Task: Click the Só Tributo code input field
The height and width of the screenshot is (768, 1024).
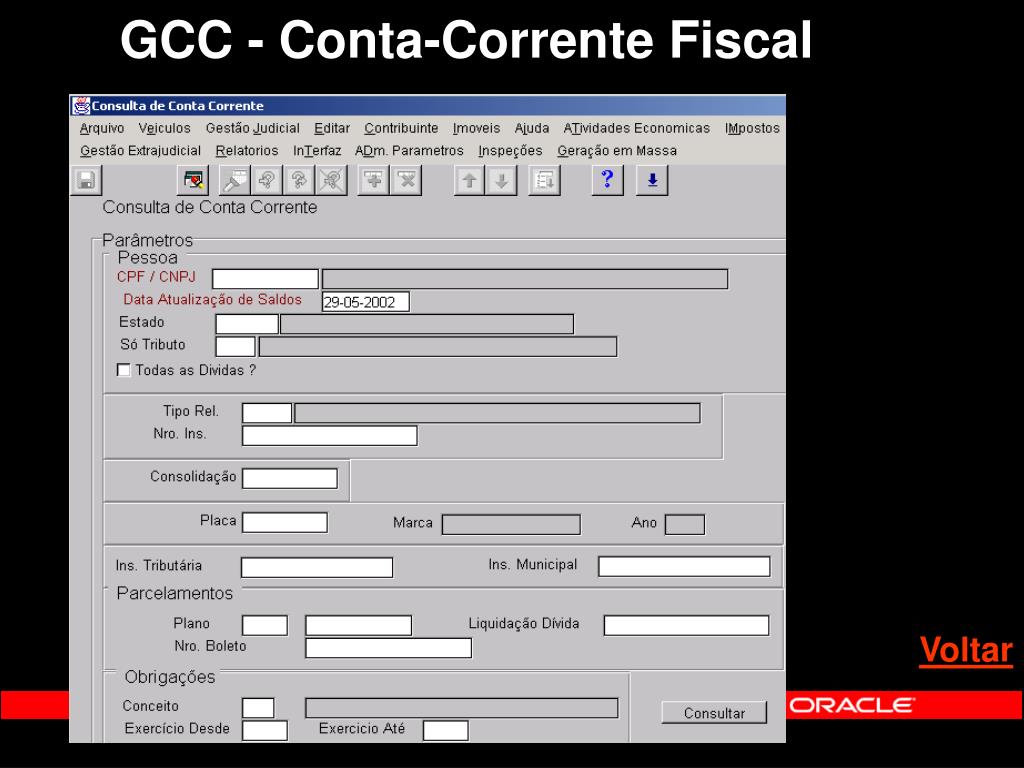Action: tap(235, 347)
